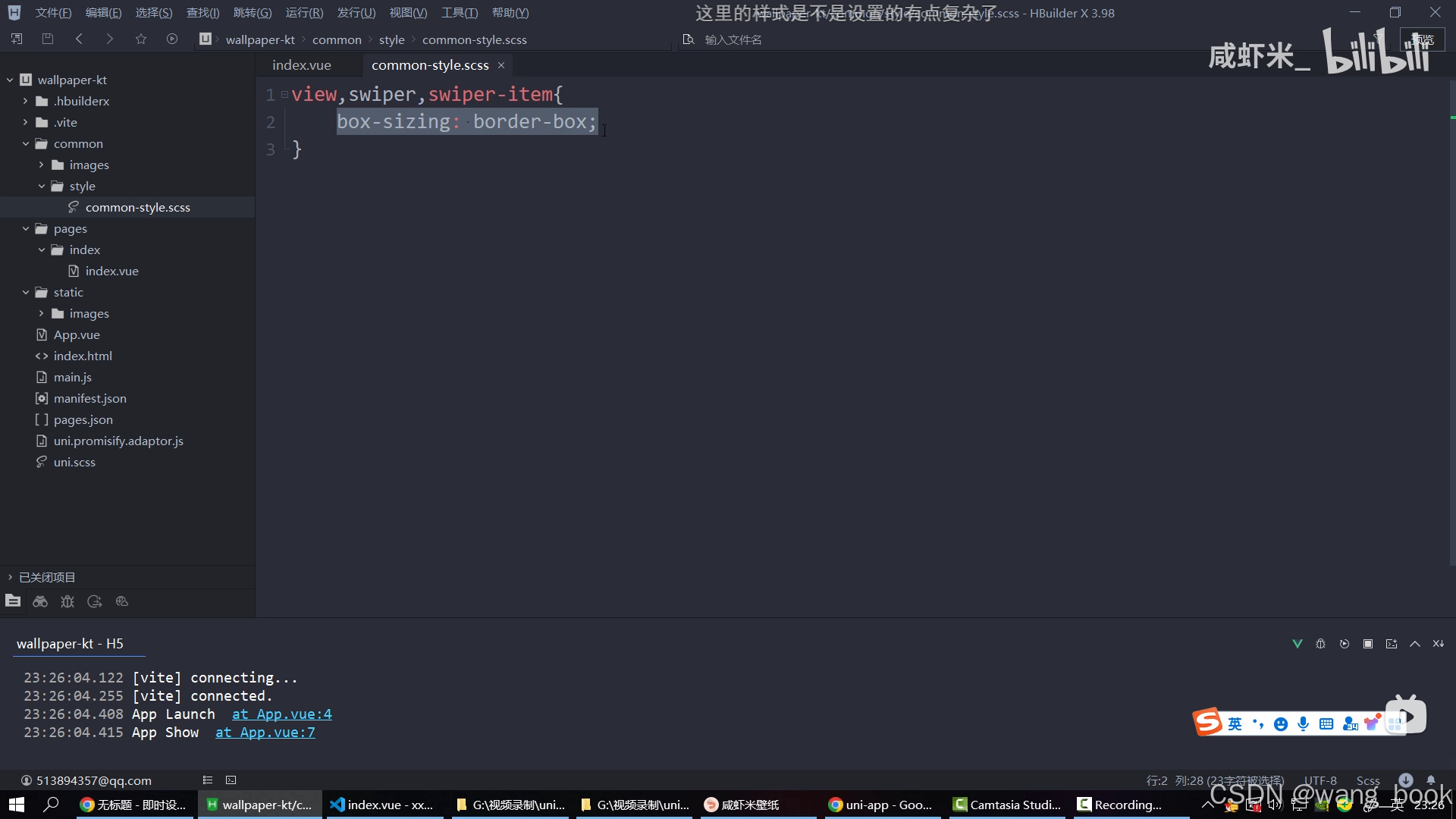Click the bookmark star toolbar icon

coord(141,39)
